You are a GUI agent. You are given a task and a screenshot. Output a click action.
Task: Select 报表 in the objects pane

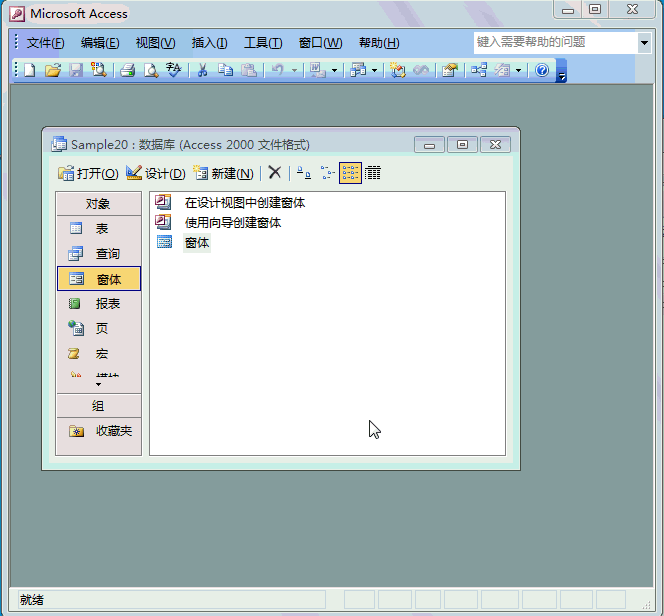point(99,304)
